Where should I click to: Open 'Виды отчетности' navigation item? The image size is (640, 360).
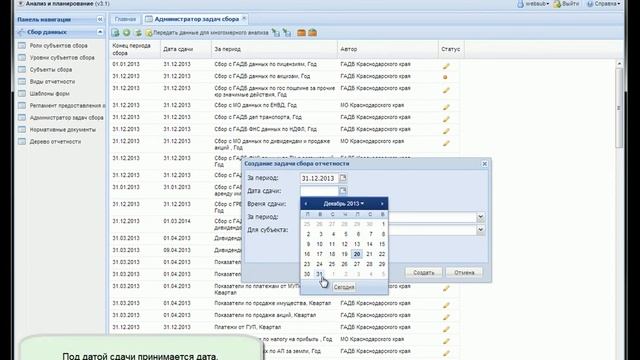52,82
